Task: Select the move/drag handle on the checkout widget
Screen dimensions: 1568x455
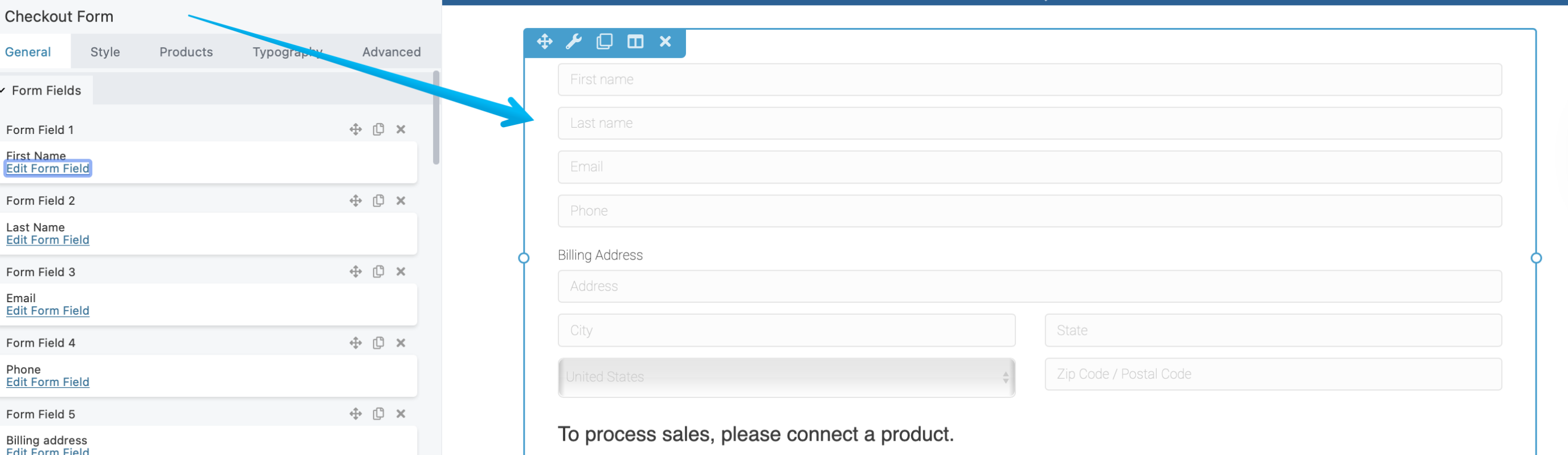Action: (x=544, y=42)
